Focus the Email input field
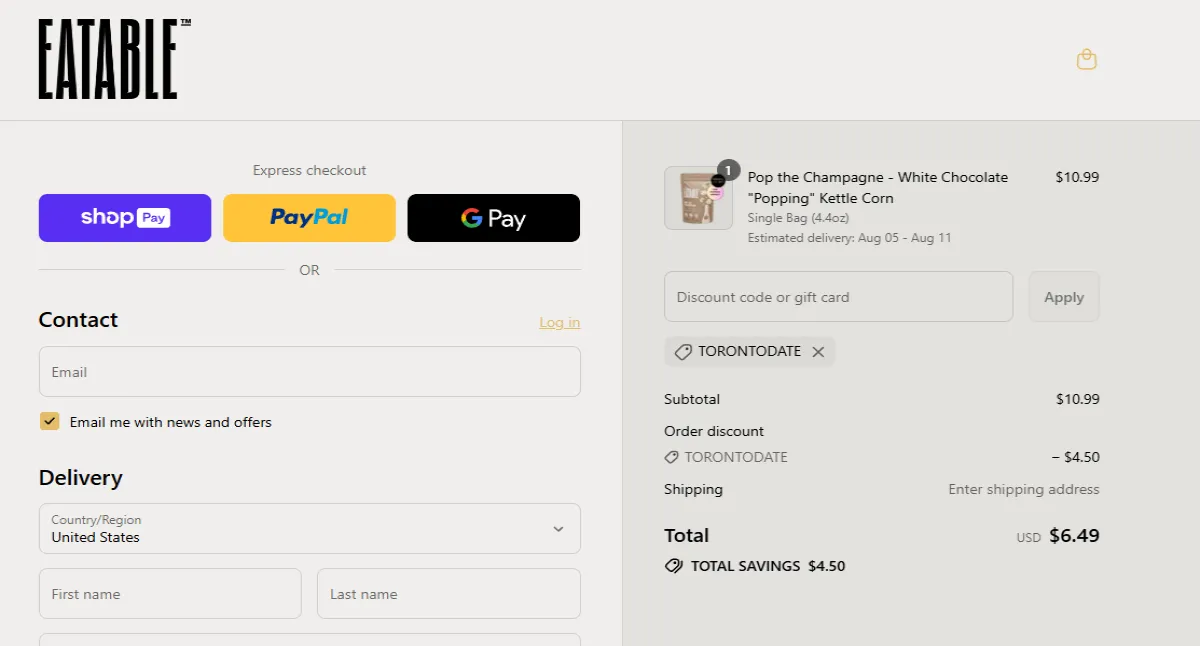The width and height of the screenshot is (1200, 646). point(309,372)
